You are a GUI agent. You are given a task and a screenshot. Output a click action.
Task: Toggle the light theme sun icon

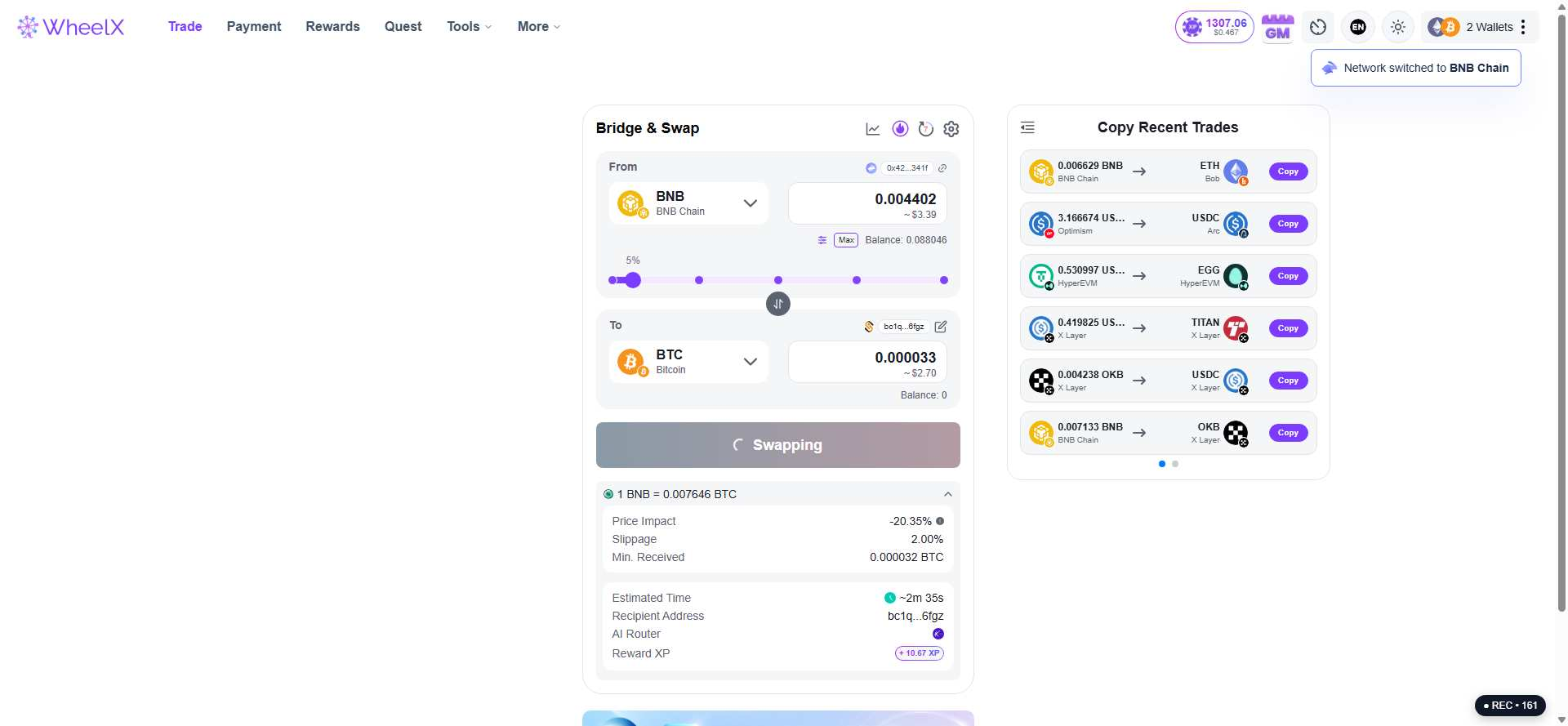pyautogui.click(x=1398, y=27)
